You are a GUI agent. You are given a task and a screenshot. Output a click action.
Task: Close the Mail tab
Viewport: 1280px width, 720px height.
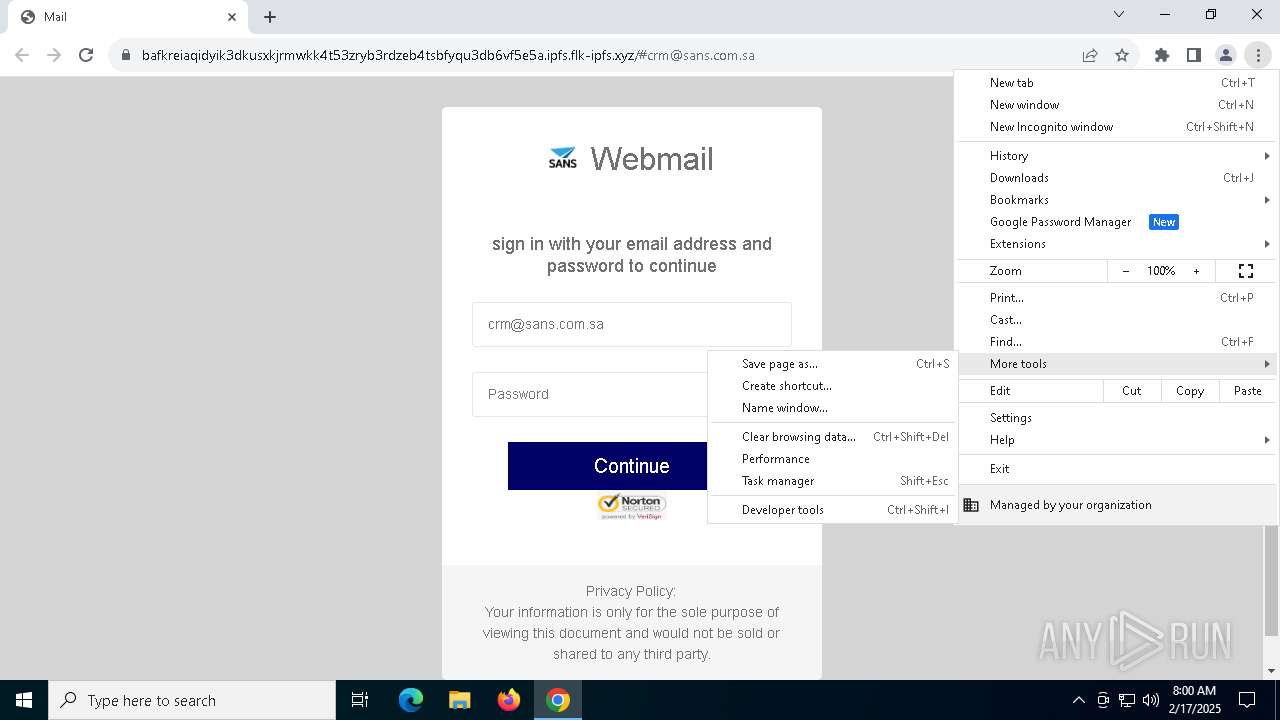[x=232, y=17]
